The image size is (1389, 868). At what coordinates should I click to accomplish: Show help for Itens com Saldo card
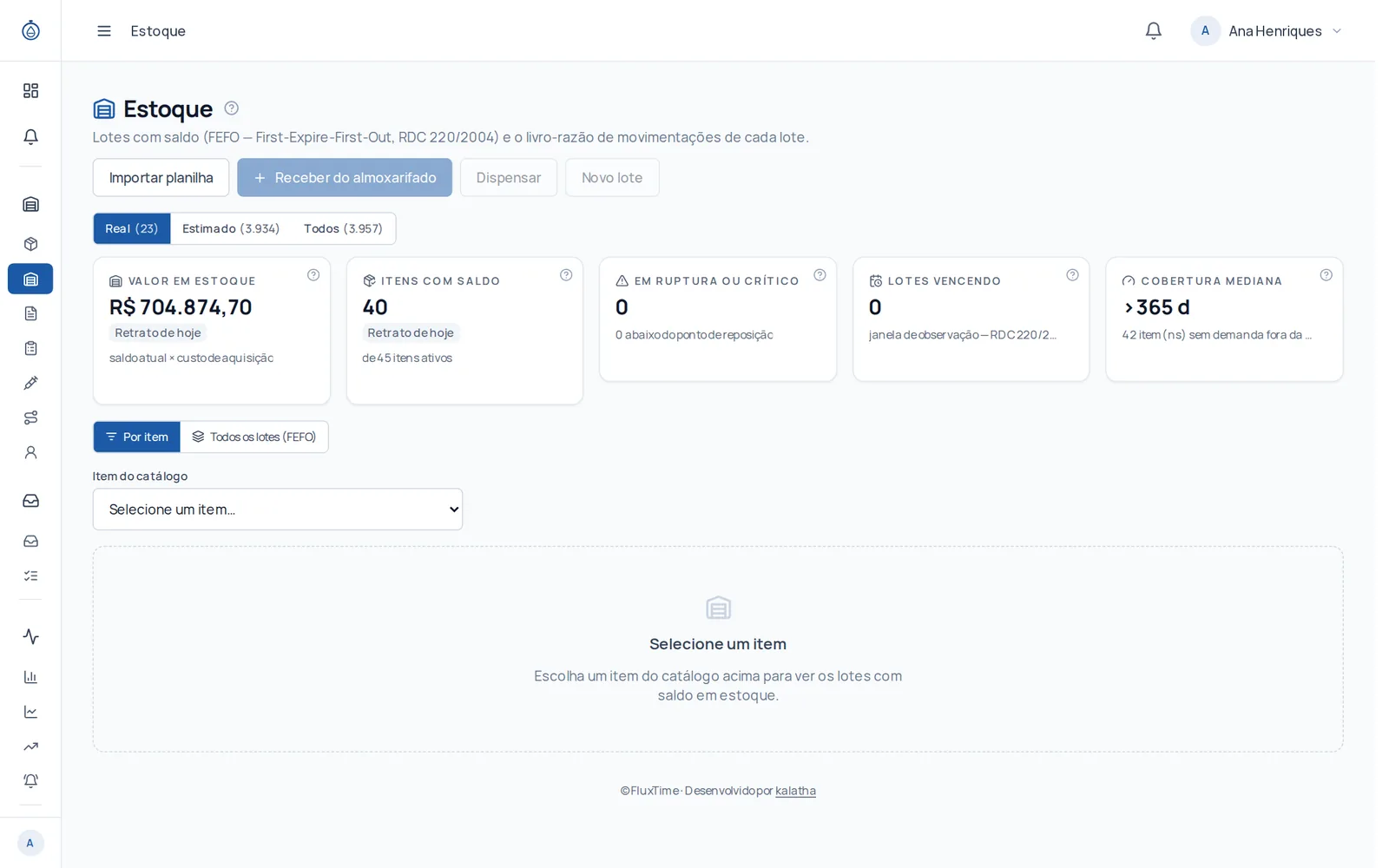tap(566, 275)
